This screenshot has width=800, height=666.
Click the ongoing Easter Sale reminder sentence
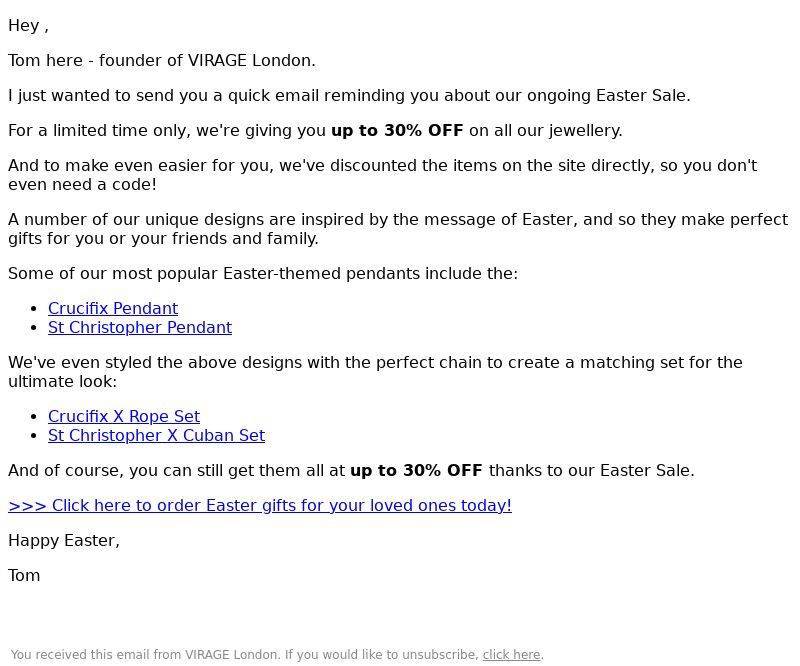[x=349, y=95]
